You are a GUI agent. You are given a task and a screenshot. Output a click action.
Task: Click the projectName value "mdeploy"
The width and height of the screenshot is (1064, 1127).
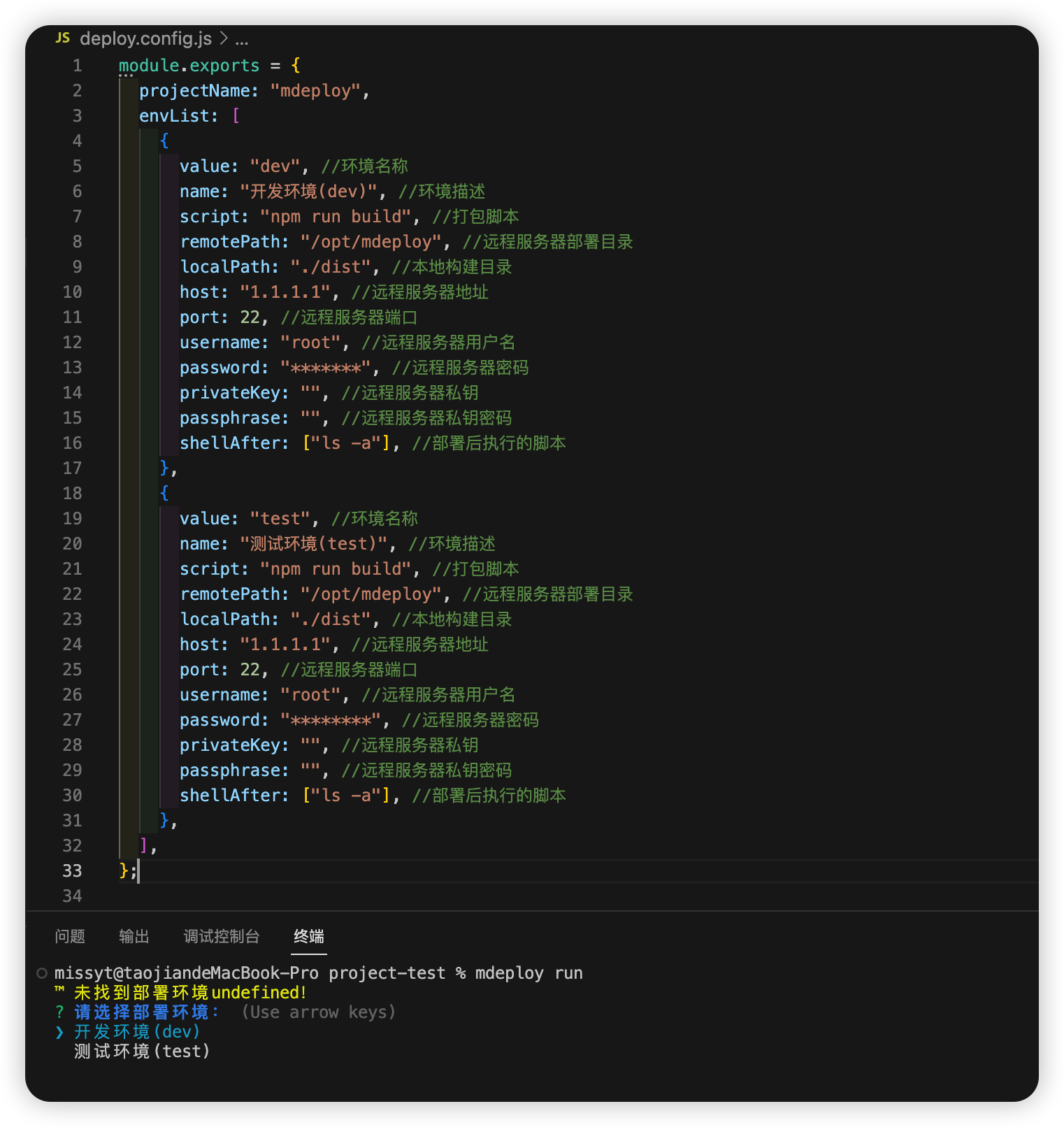[x=315, y=91]
